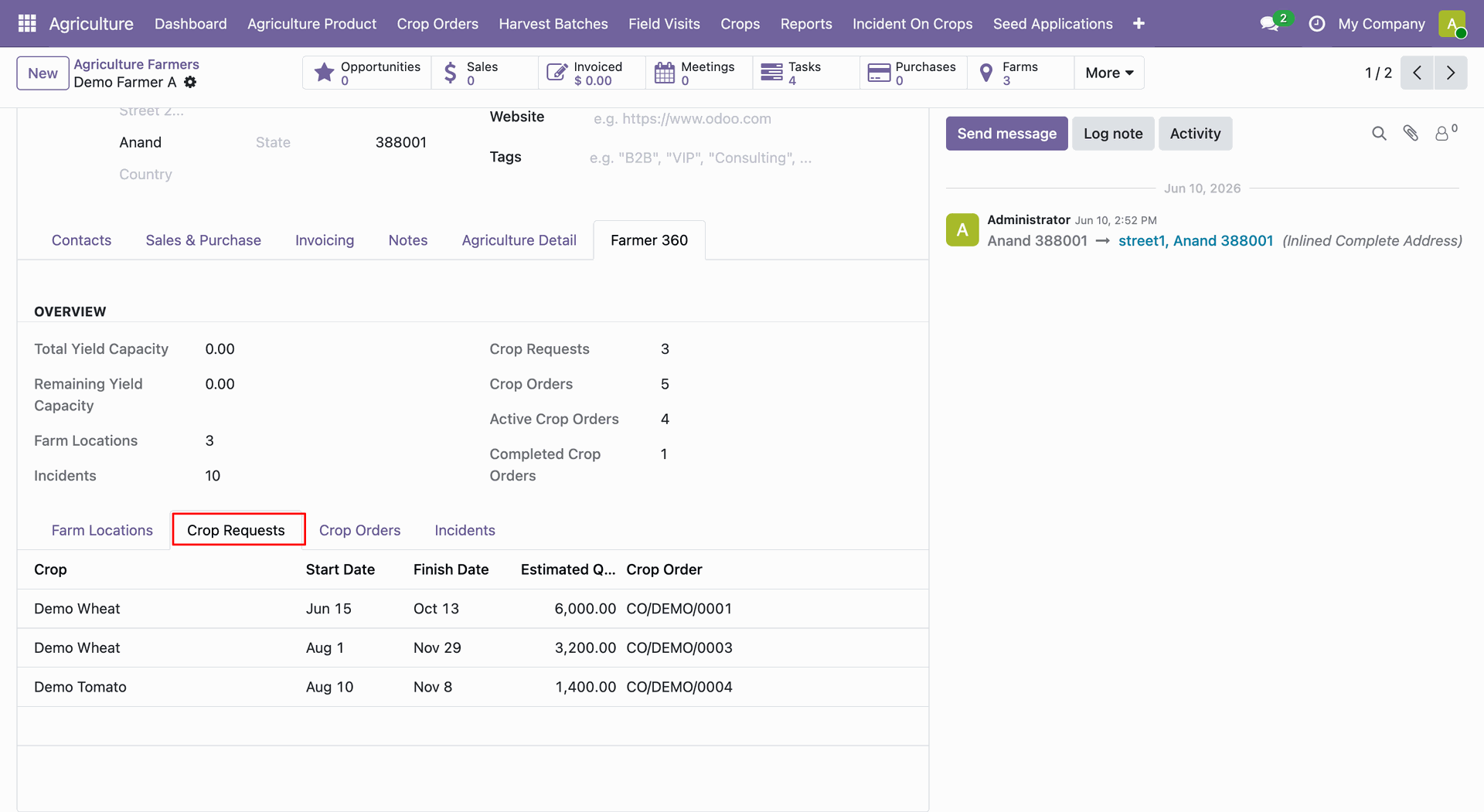Open Seed Applications menu
Image resolution: width=1484 pixels, height=812 pixels.
1053,24
